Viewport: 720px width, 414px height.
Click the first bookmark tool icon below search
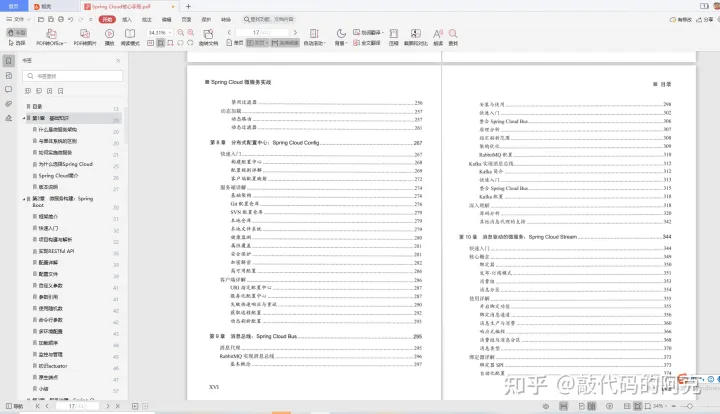(28, 91)
